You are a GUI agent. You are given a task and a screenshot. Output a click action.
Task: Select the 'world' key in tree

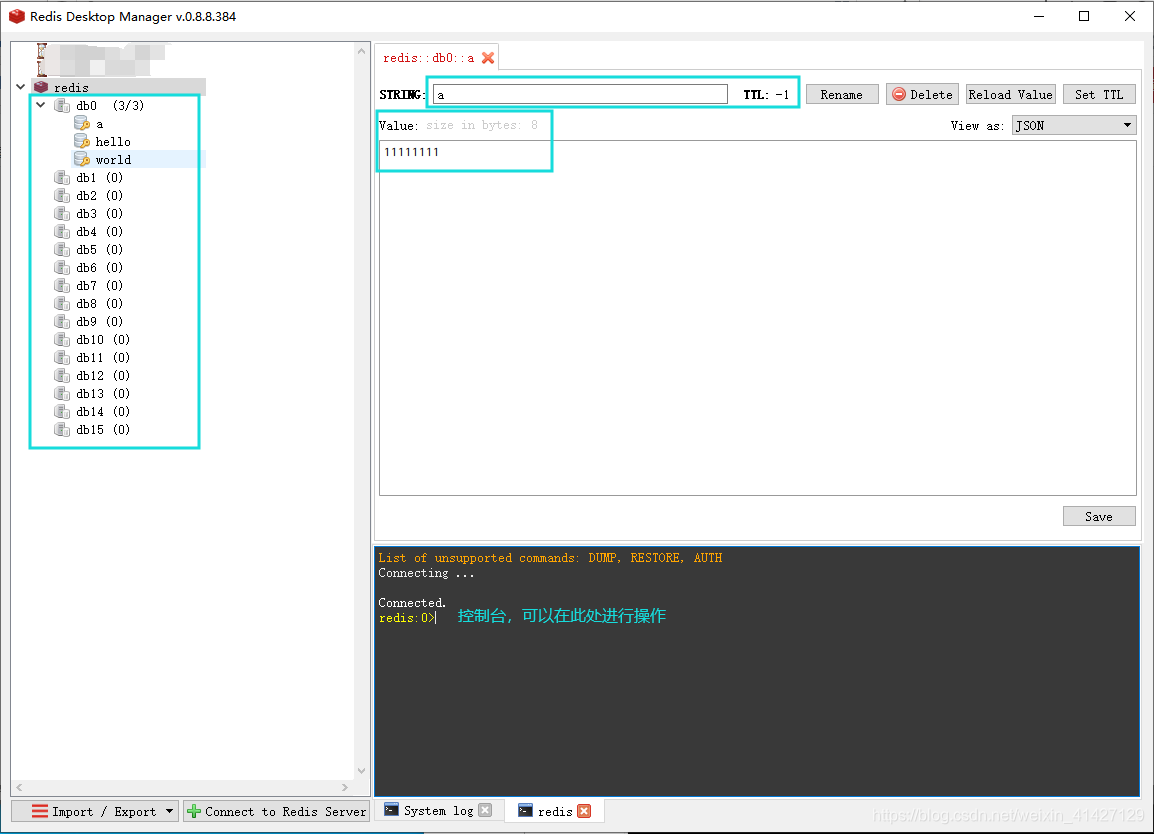[x=113, y=160]
